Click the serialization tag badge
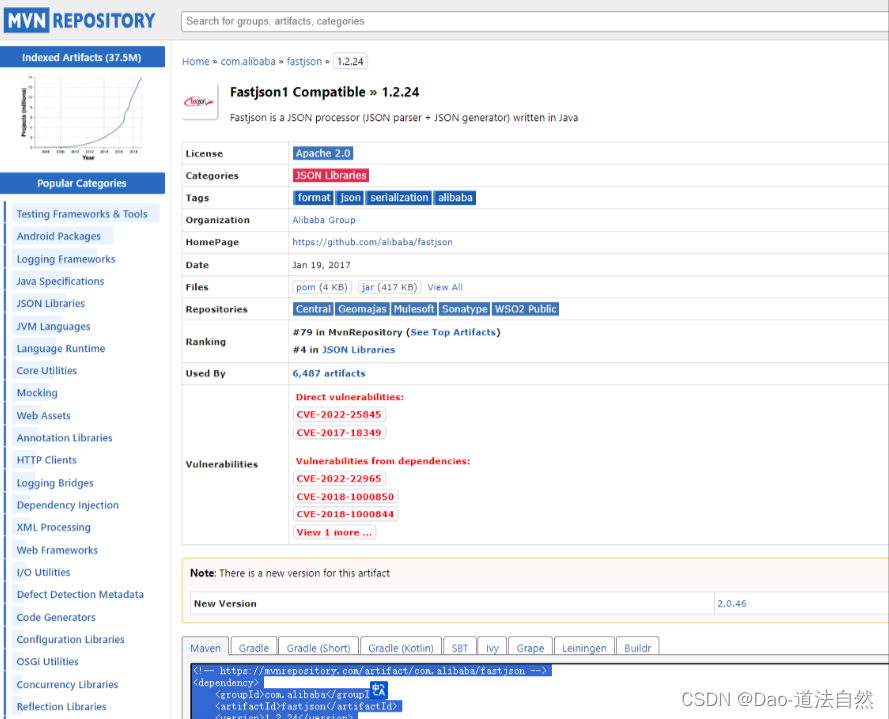 pyautogui.click(x=398, y=197)
